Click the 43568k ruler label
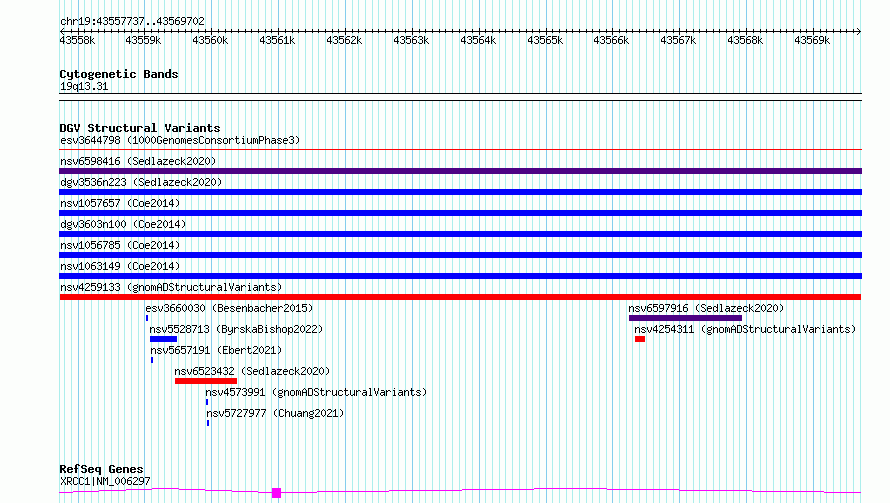The image size is (890, 503). pos(745,40)
